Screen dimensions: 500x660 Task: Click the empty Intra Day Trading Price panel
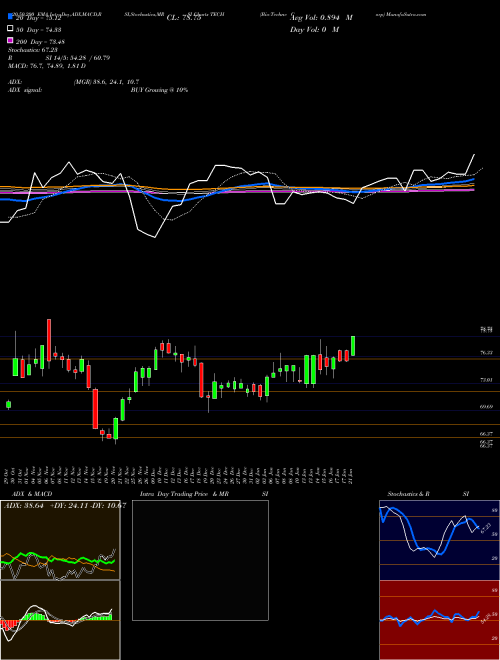point(200,560)
